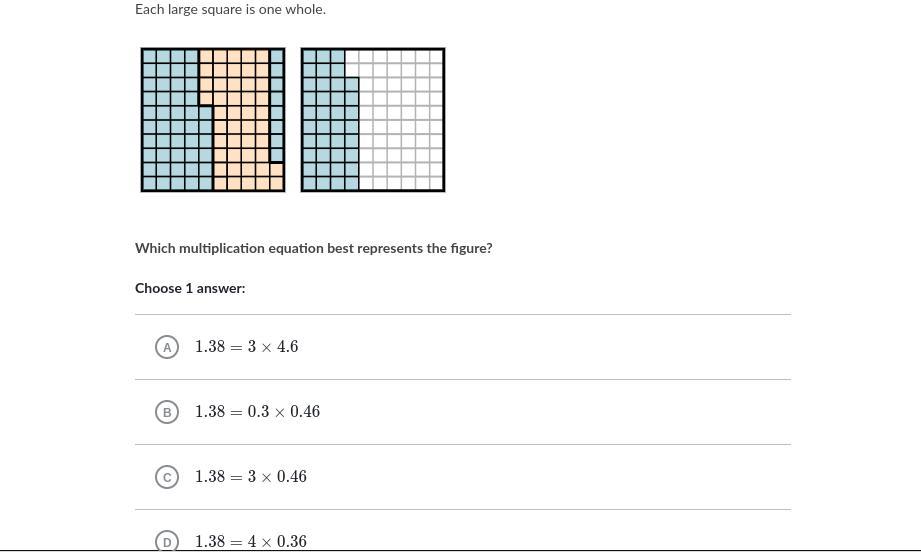Screen dimensions: 921x556
Task: Click the horizontal divider line above option A
Action: point(462,314)
